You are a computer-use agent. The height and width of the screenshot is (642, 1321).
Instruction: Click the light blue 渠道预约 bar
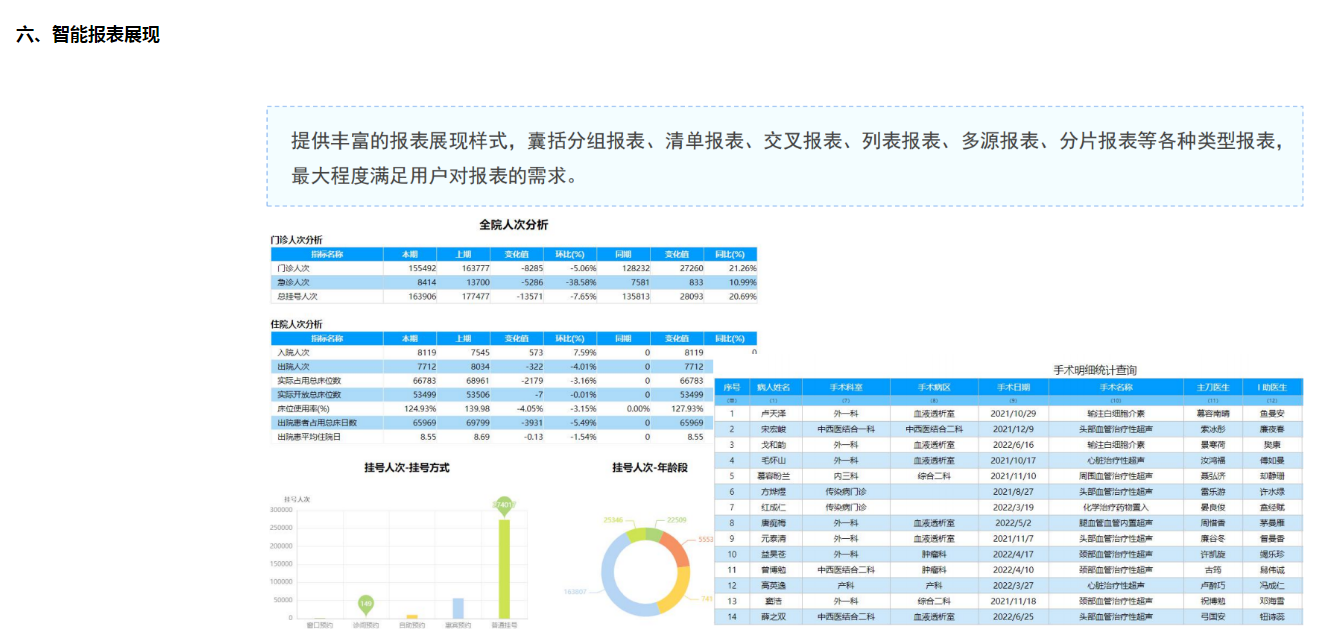[x=458, y=608]
